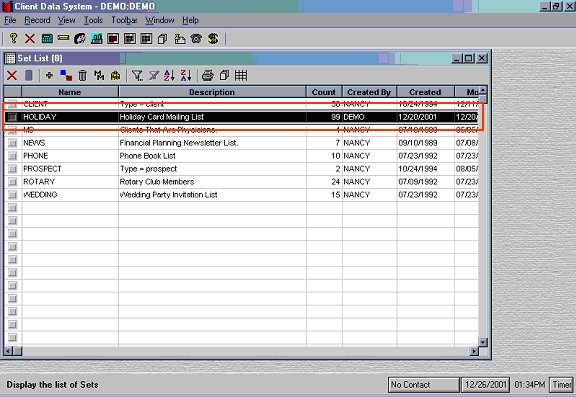Click the group of people icon
576x397 pixels.
pyautogui.click(x=97, y=38)
